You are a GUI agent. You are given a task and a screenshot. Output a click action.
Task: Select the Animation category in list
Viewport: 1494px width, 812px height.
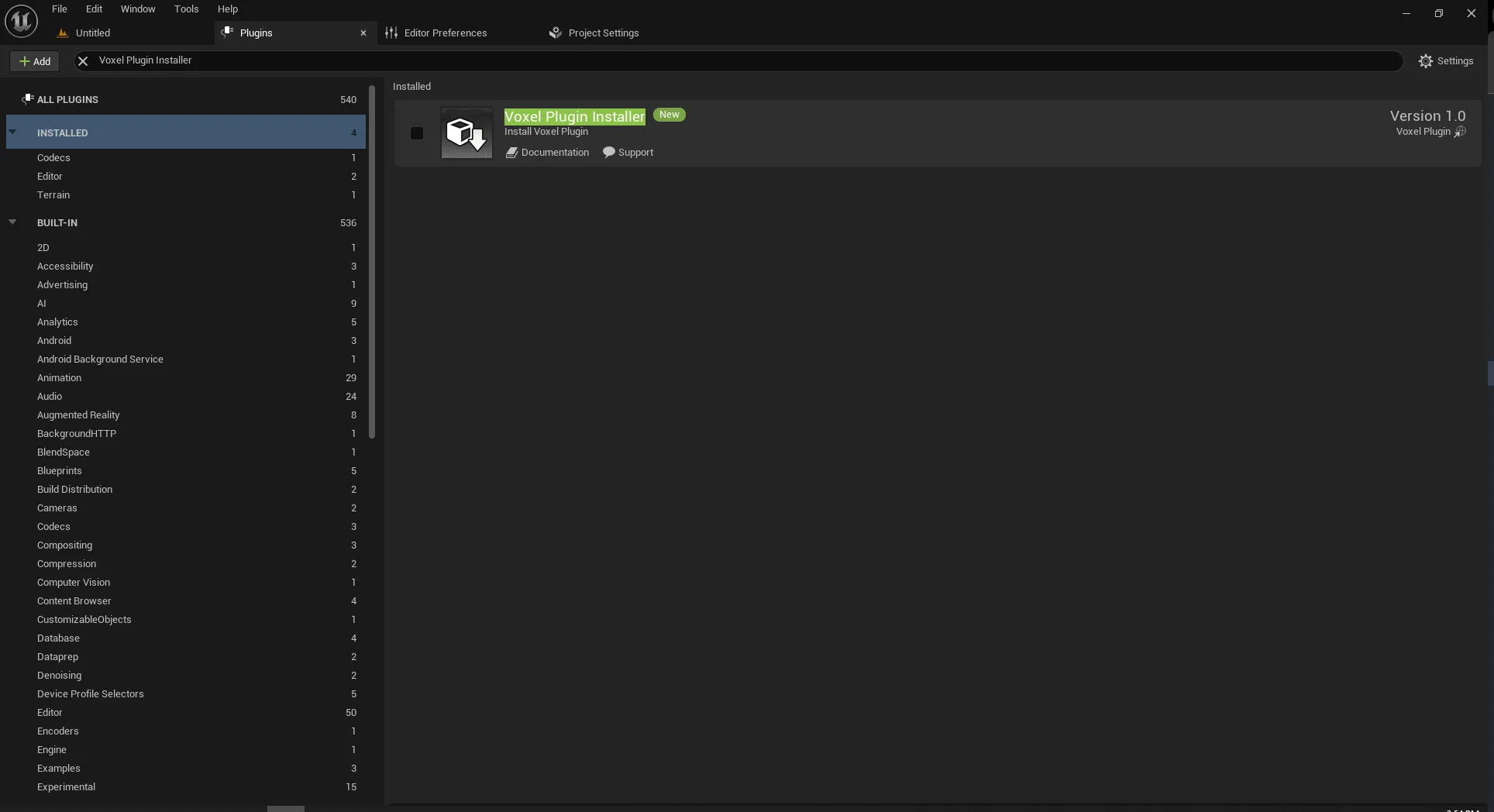(59, 377)
